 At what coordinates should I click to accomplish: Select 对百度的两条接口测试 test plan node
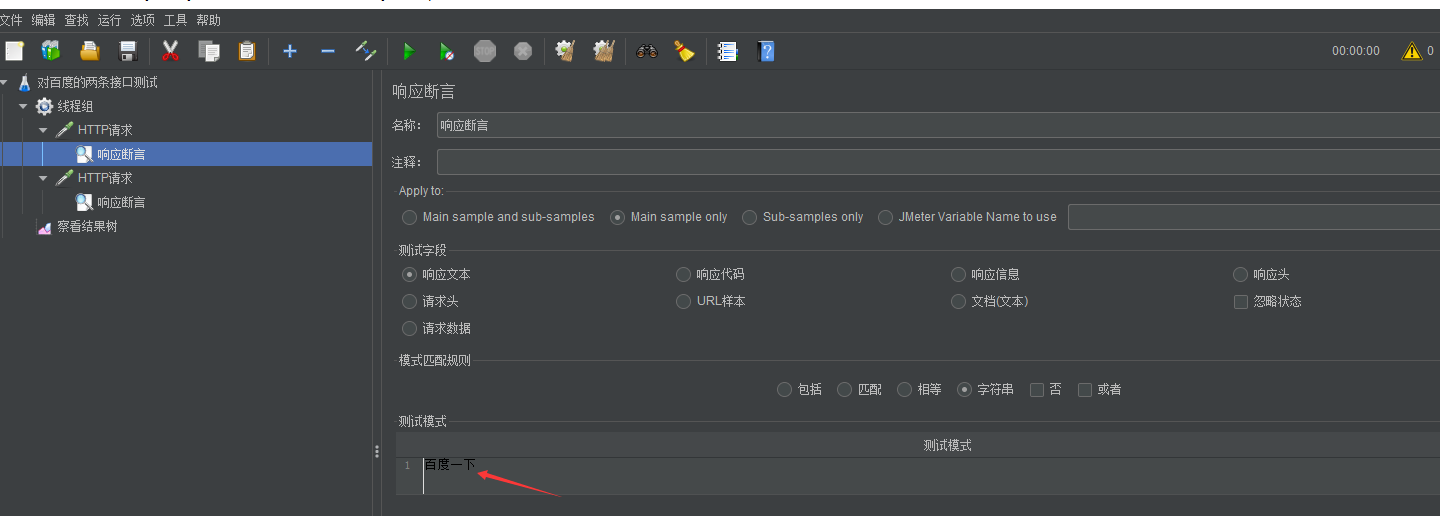(x=98, y=82)
